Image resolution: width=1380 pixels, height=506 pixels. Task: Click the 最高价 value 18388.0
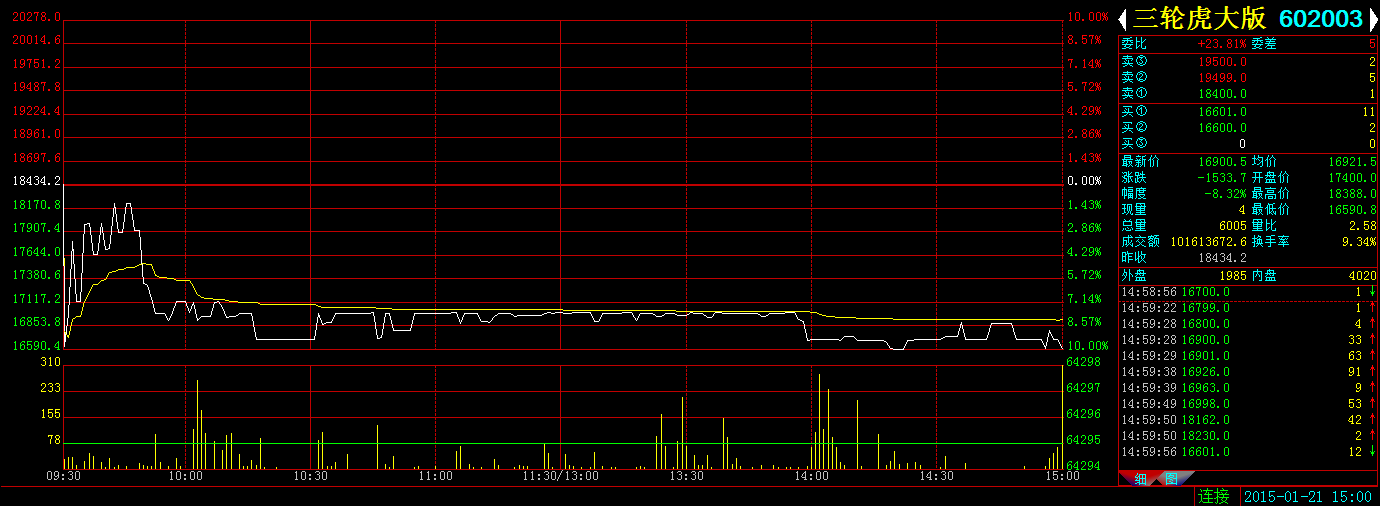pyautogui.click(x=1352, y=193)
